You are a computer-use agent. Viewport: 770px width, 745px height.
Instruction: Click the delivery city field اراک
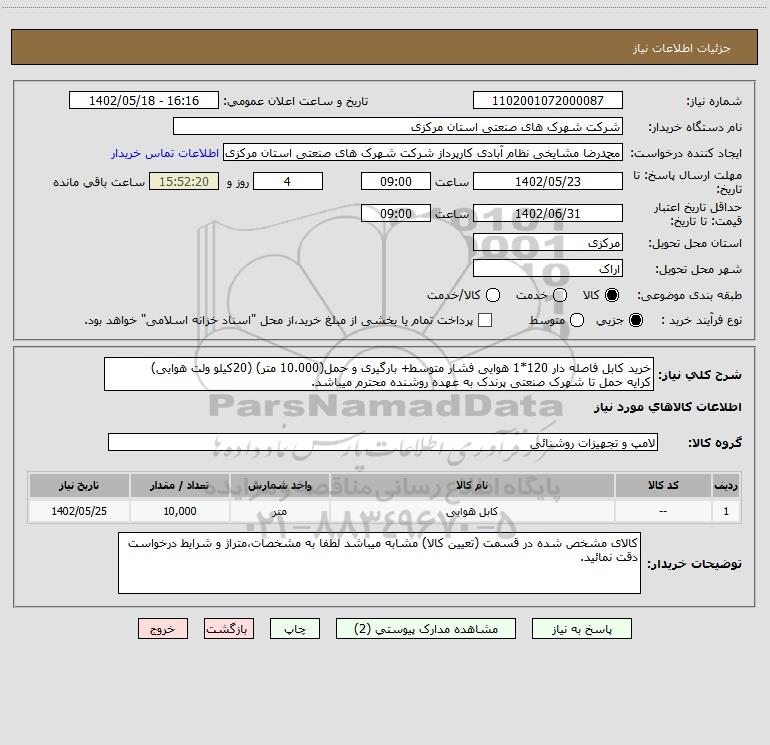tap(548, 268)
